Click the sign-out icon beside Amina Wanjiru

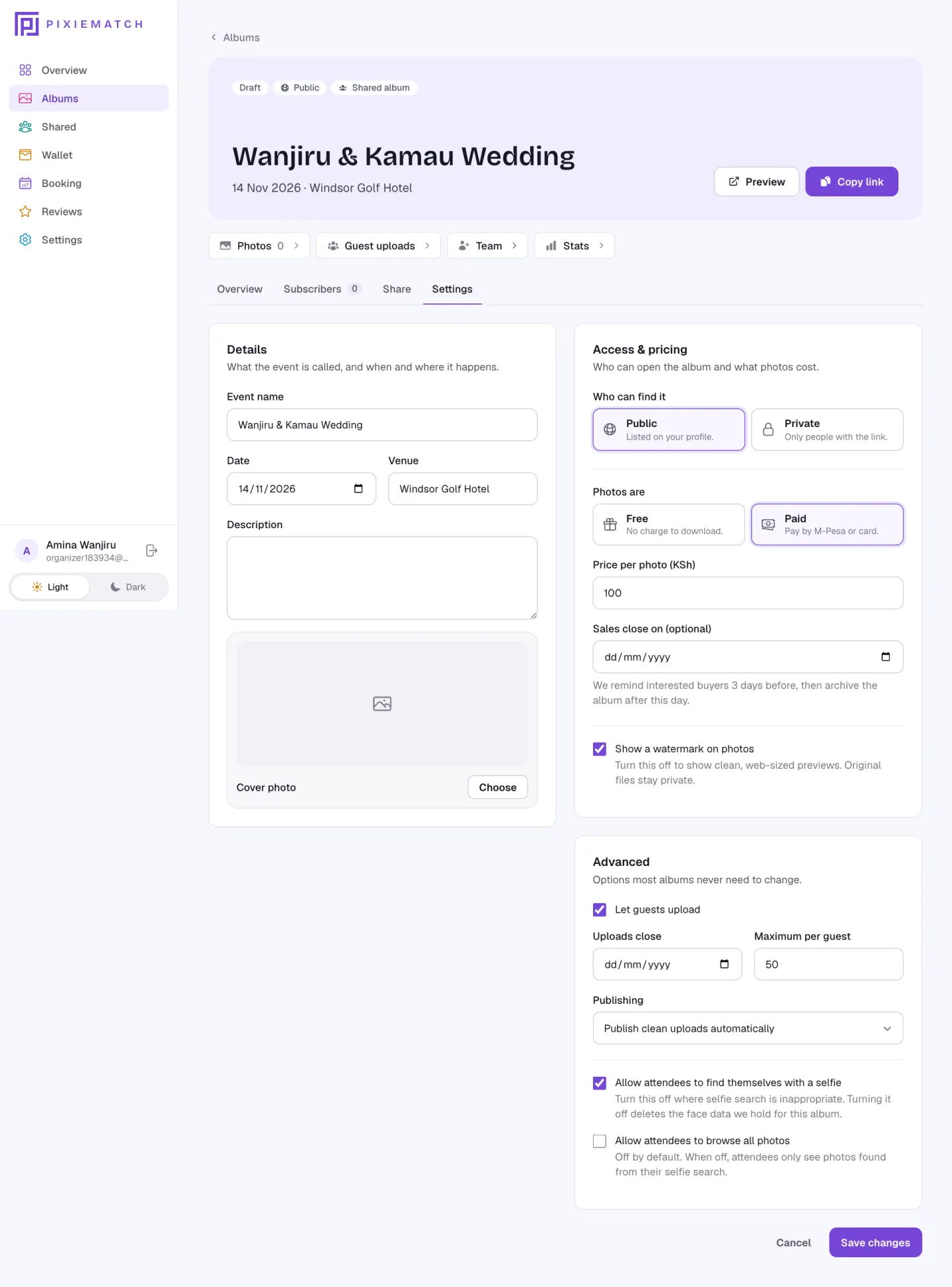tap(151, 551)
